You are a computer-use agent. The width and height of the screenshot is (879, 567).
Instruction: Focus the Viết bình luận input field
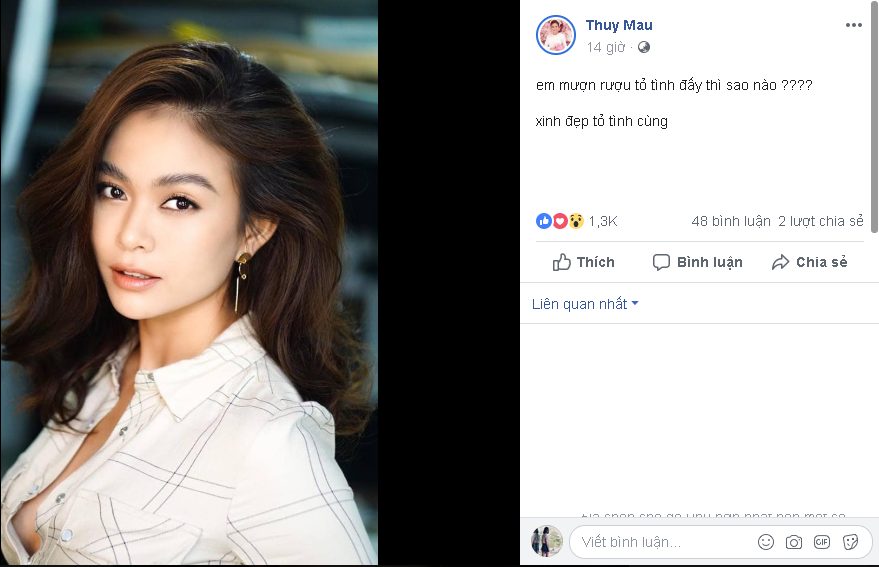click(660, 542)
